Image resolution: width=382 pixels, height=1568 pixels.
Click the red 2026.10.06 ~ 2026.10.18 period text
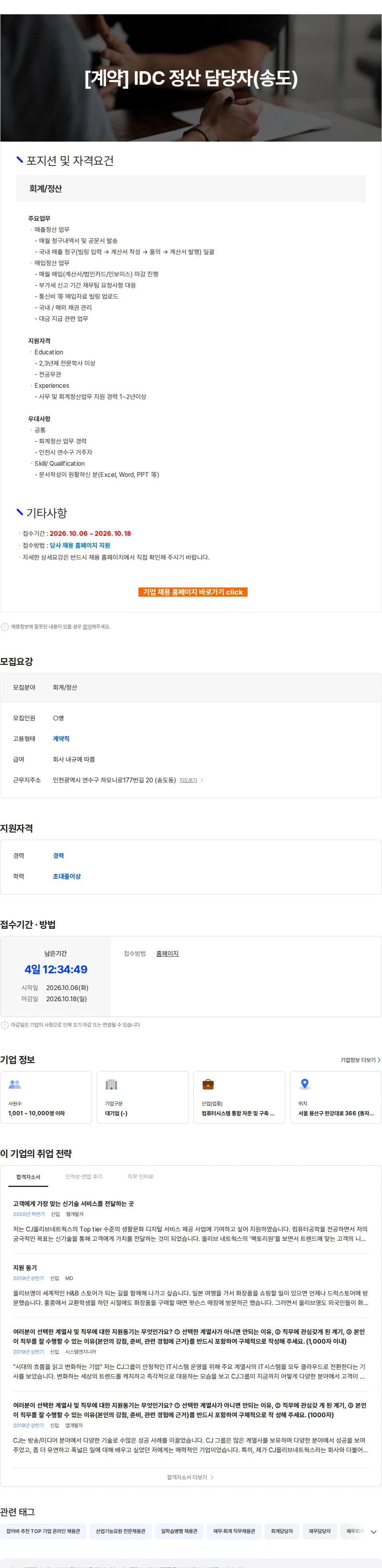[x=90, y=533]
